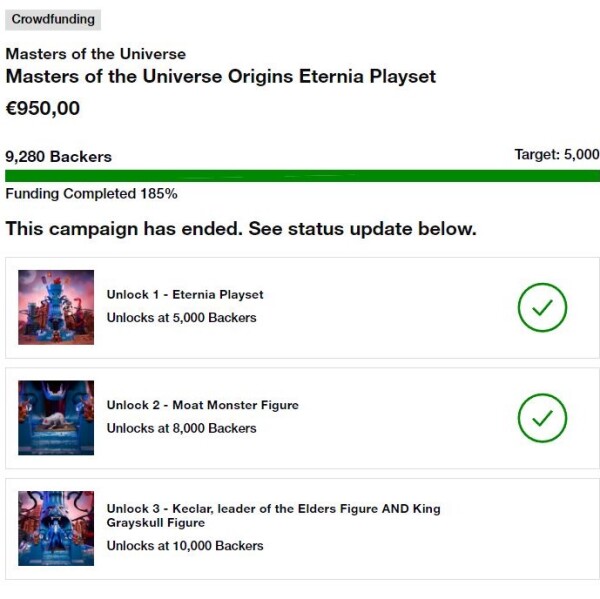The image size is (600, 599).
Task: Click the campaign has ended status message
Action: [x=241, y=229]
